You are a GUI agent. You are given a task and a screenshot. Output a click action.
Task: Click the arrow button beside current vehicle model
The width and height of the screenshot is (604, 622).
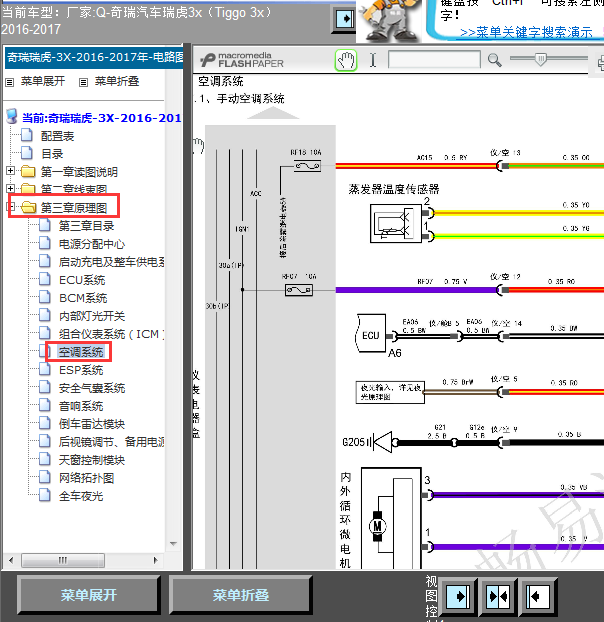click(343, 19)
